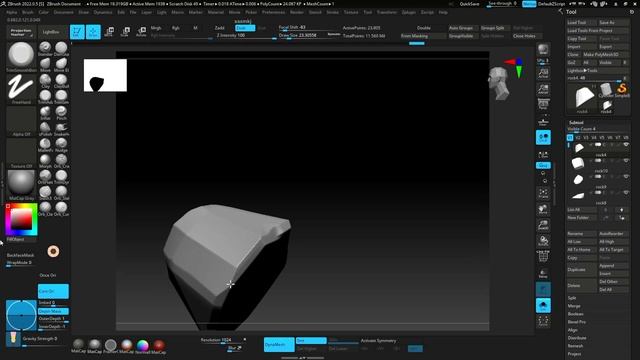Toggle the Zadd mode
Viewport: 640px width, 360px height.
point(220,28)
